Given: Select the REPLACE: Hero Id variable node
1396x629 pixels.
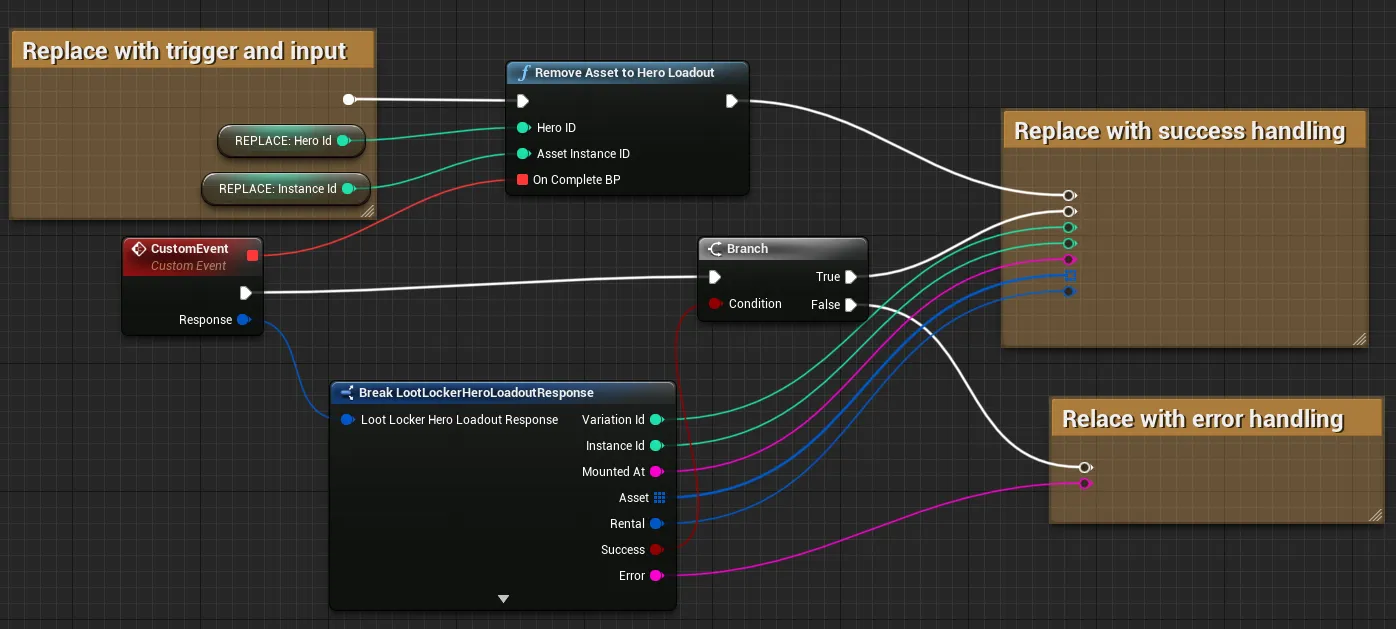Looking at the screenshot, I should pos(291,141).
